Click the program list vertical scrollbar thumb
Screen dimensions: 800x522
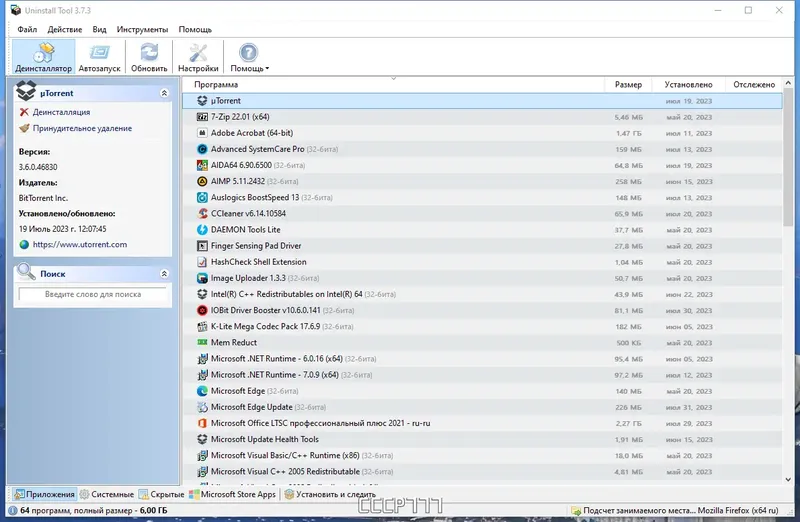pos(788,157)
